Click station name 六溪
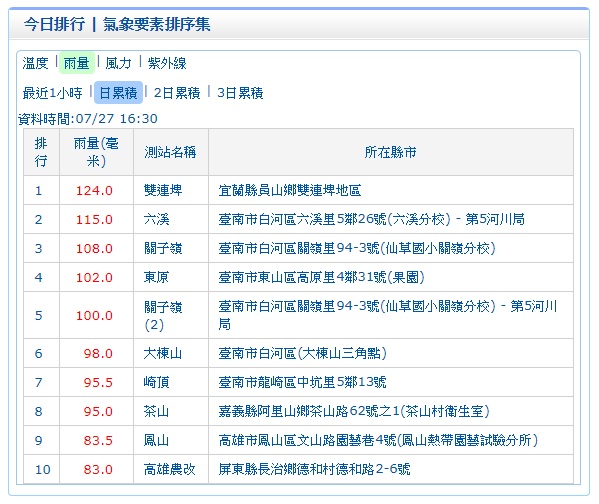The image size is (599, 504). pyautogui.click(x=157, y=219)
